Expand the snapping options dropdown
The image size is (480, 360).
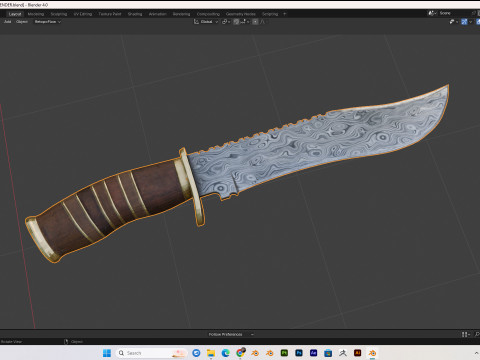pos(245,22)
